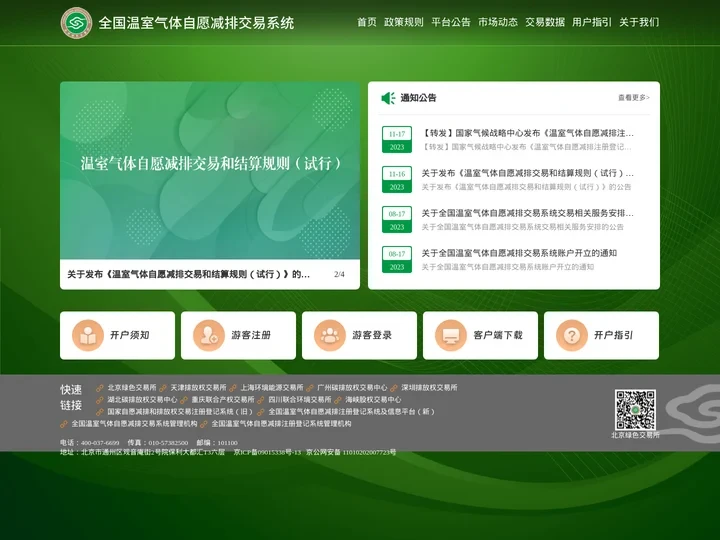The height and width of the screenshot is (540, 720).
Task: Click the 游客注册 user-plus icon
Action: tap(209, 336)
